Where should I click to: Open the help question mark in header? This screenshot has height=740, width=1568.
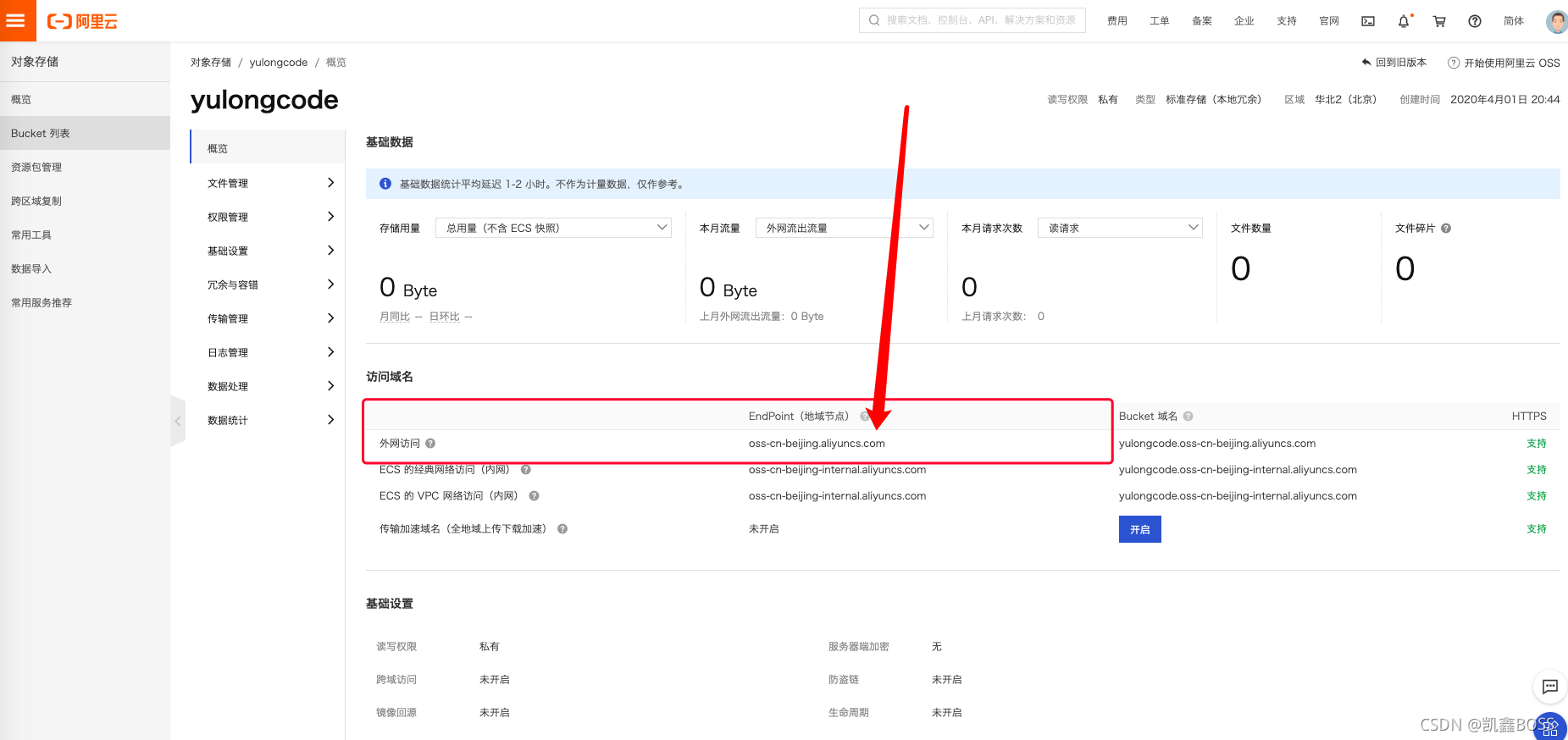pos(1475,21)
